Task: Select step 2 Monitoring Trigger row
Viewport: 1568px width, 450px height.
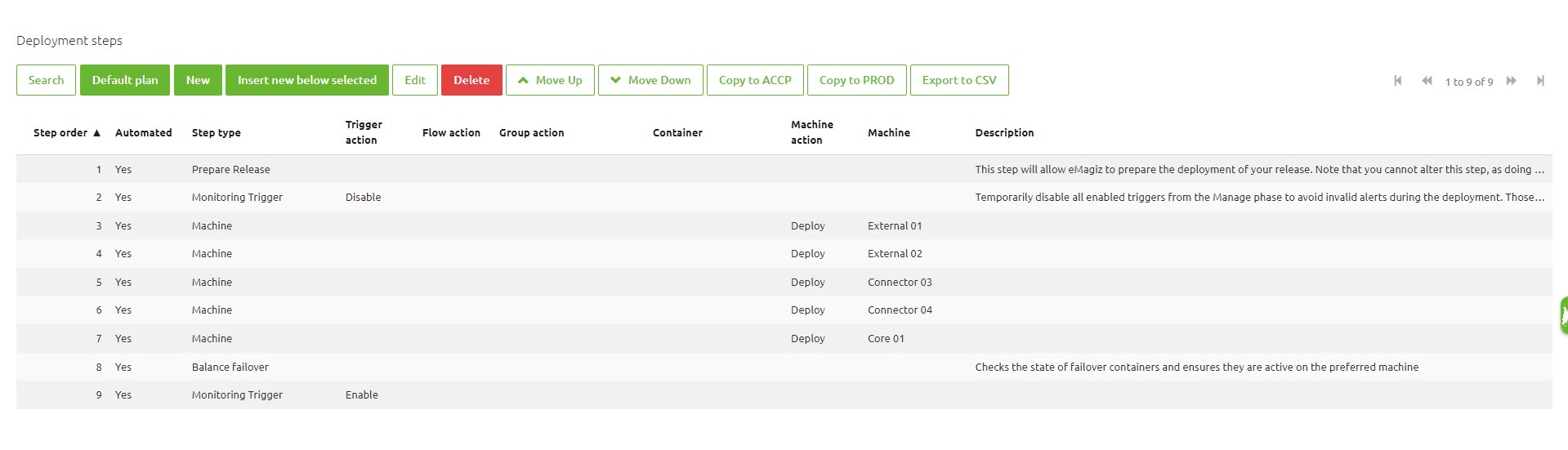Action: [784, 197]
